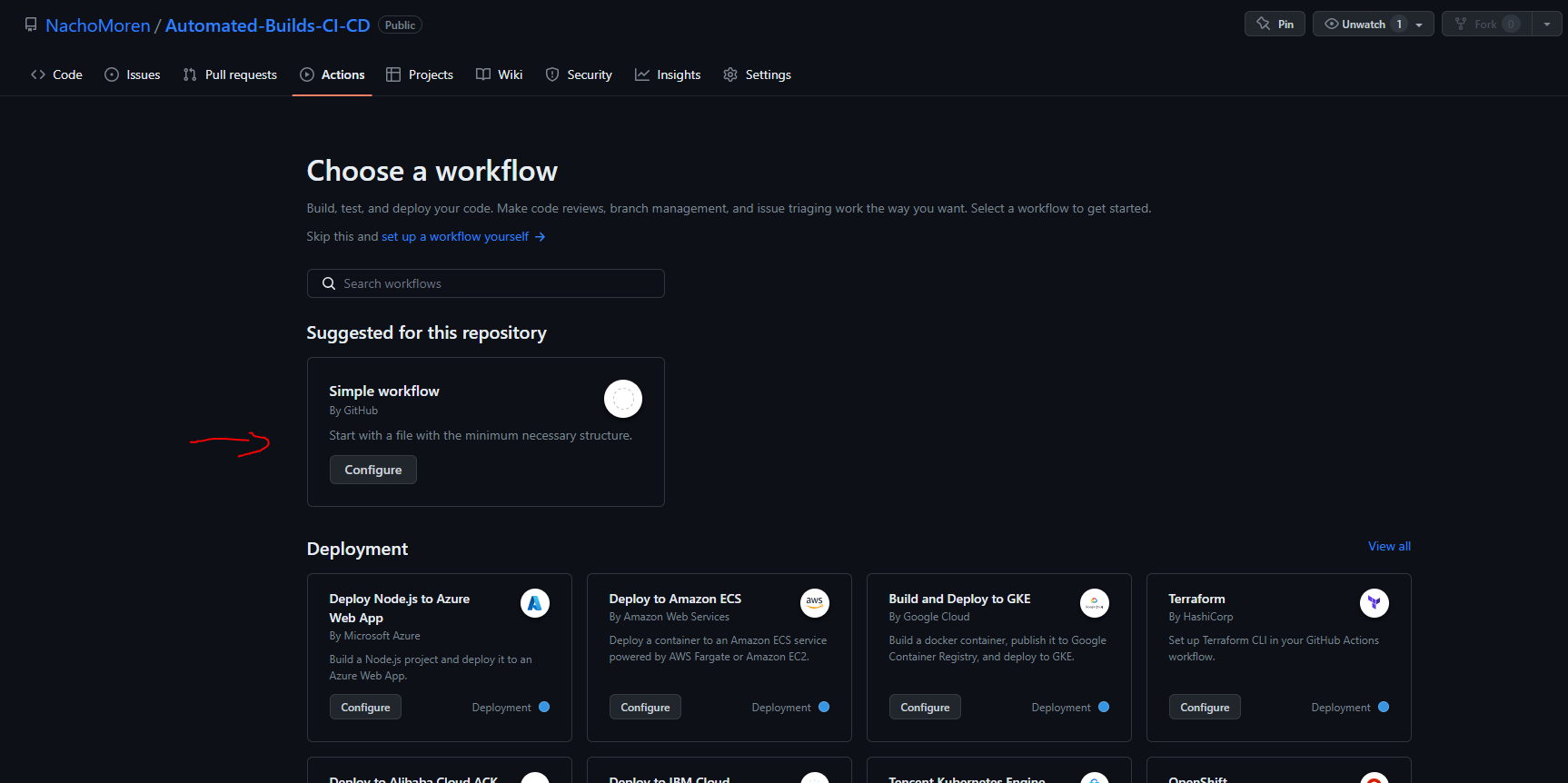1568x783 pixels.
Task: Configure the Simple workflow
Action: (373, 470)
